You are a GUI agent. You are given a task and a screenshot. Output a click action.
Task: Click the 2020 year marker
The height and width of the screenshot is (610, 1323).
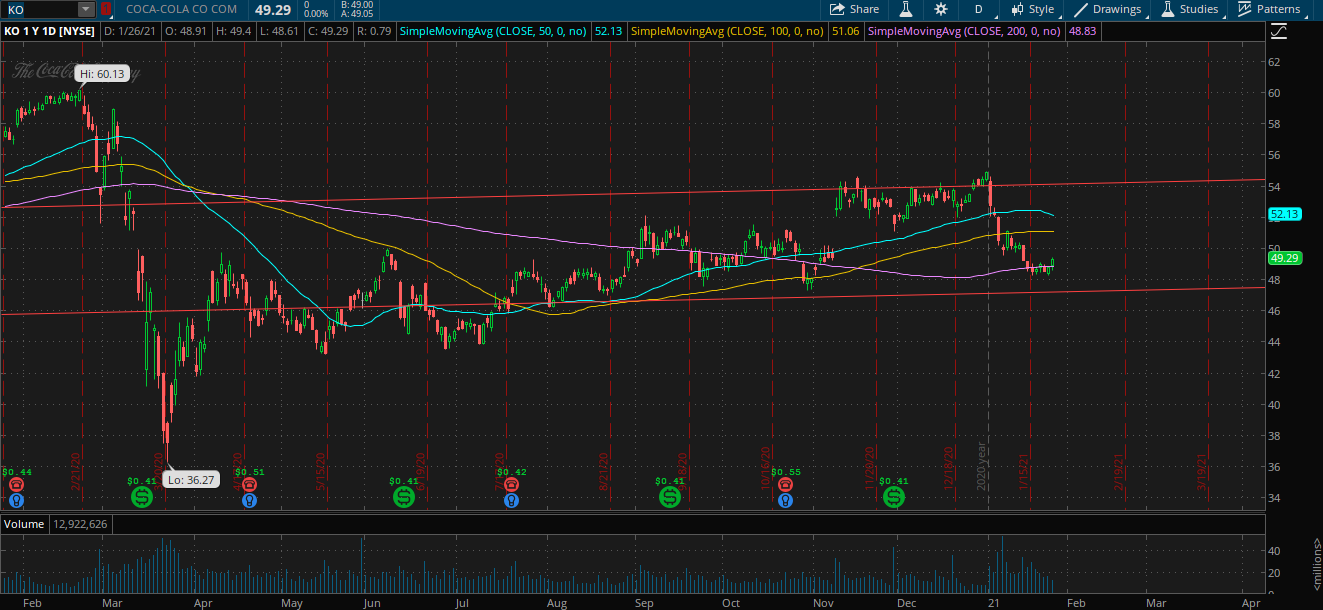pyautogui.click(x=983, y=465)
